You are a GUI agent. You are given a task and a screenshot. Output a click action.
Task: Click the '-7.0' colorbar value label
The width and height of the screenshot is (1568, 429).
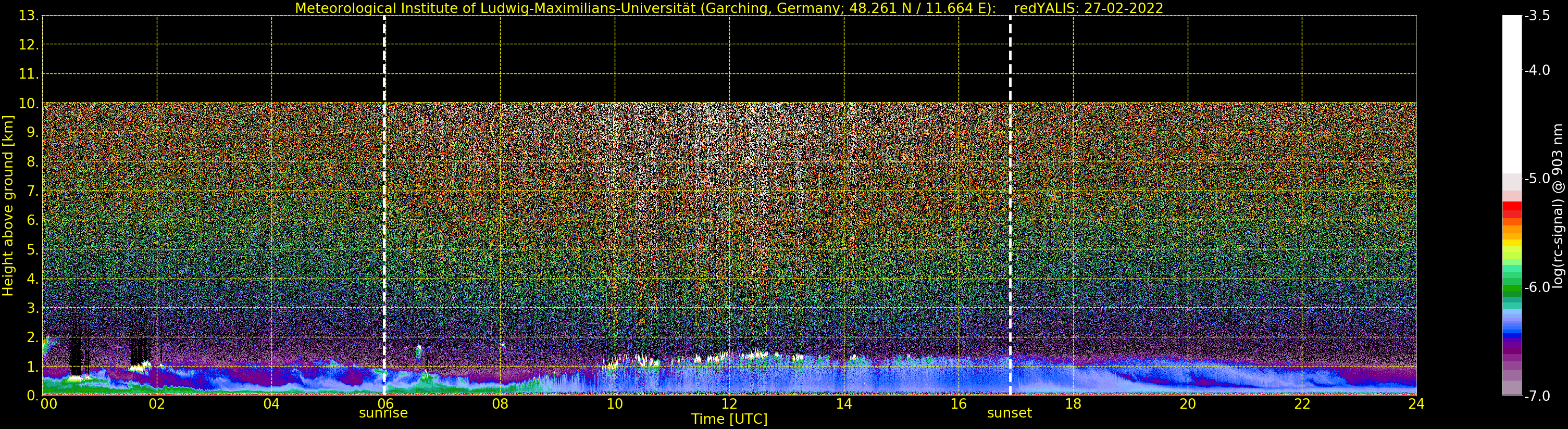pos(1537,396)
